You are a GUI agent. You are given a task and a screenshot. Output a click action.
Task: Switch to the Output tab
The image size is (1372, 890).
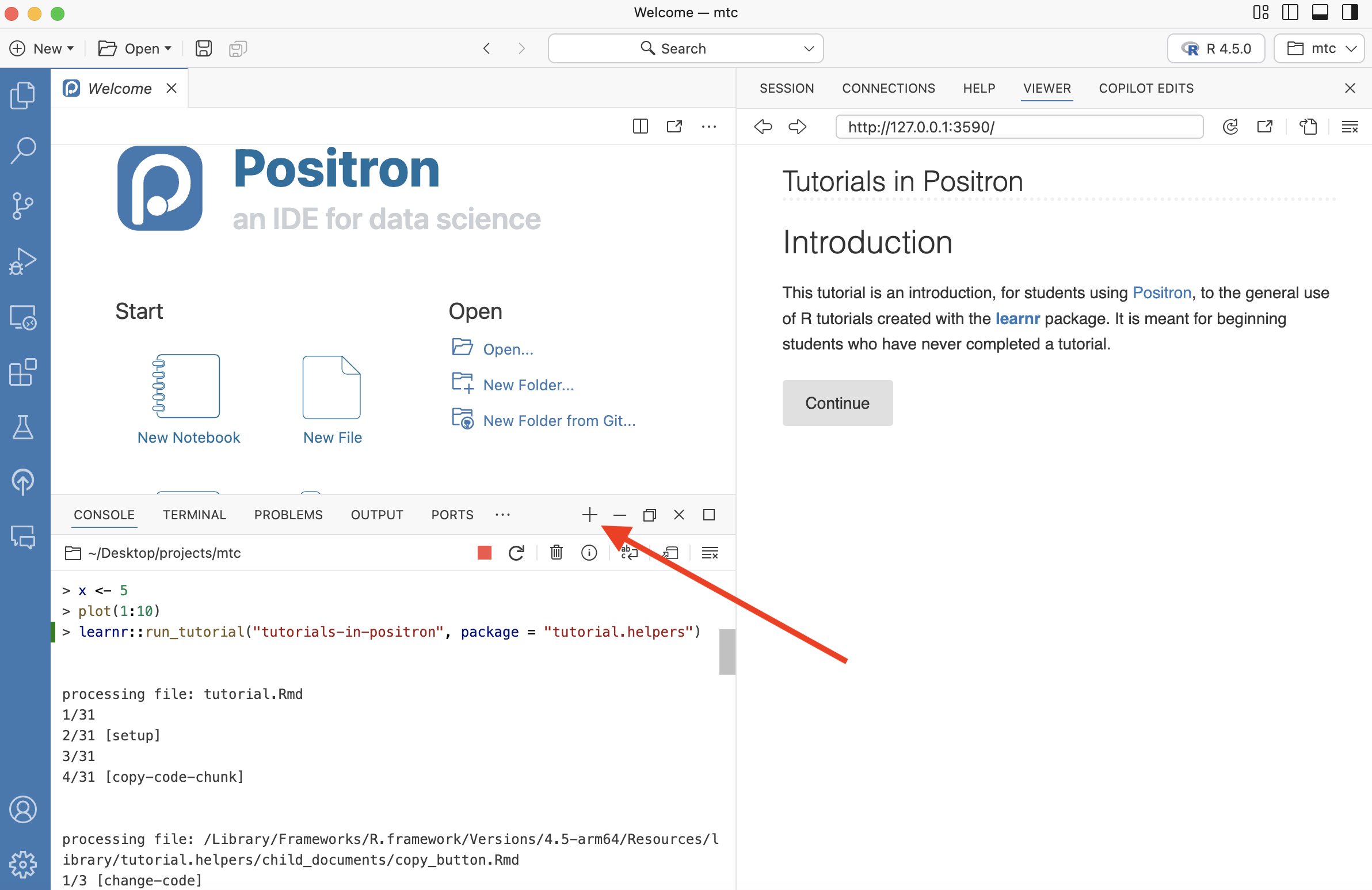[377, 515]
